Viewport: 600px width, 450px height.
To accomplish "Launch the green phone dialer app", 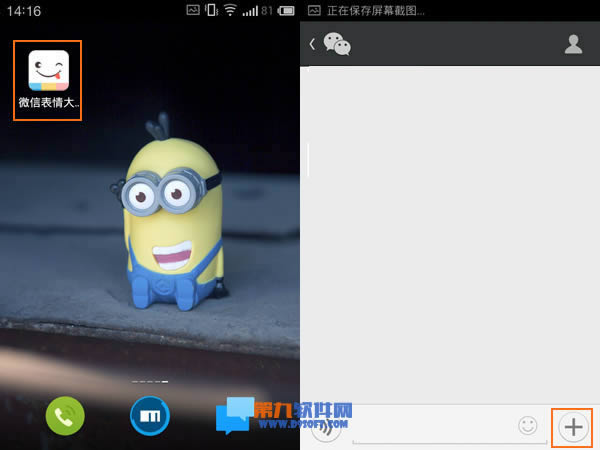I will coord(66,416).
